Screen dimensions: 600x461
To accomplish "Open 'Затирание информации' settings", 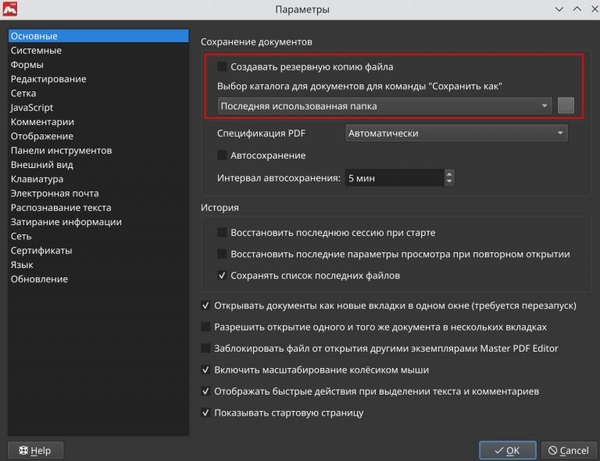I will [99, 222].
